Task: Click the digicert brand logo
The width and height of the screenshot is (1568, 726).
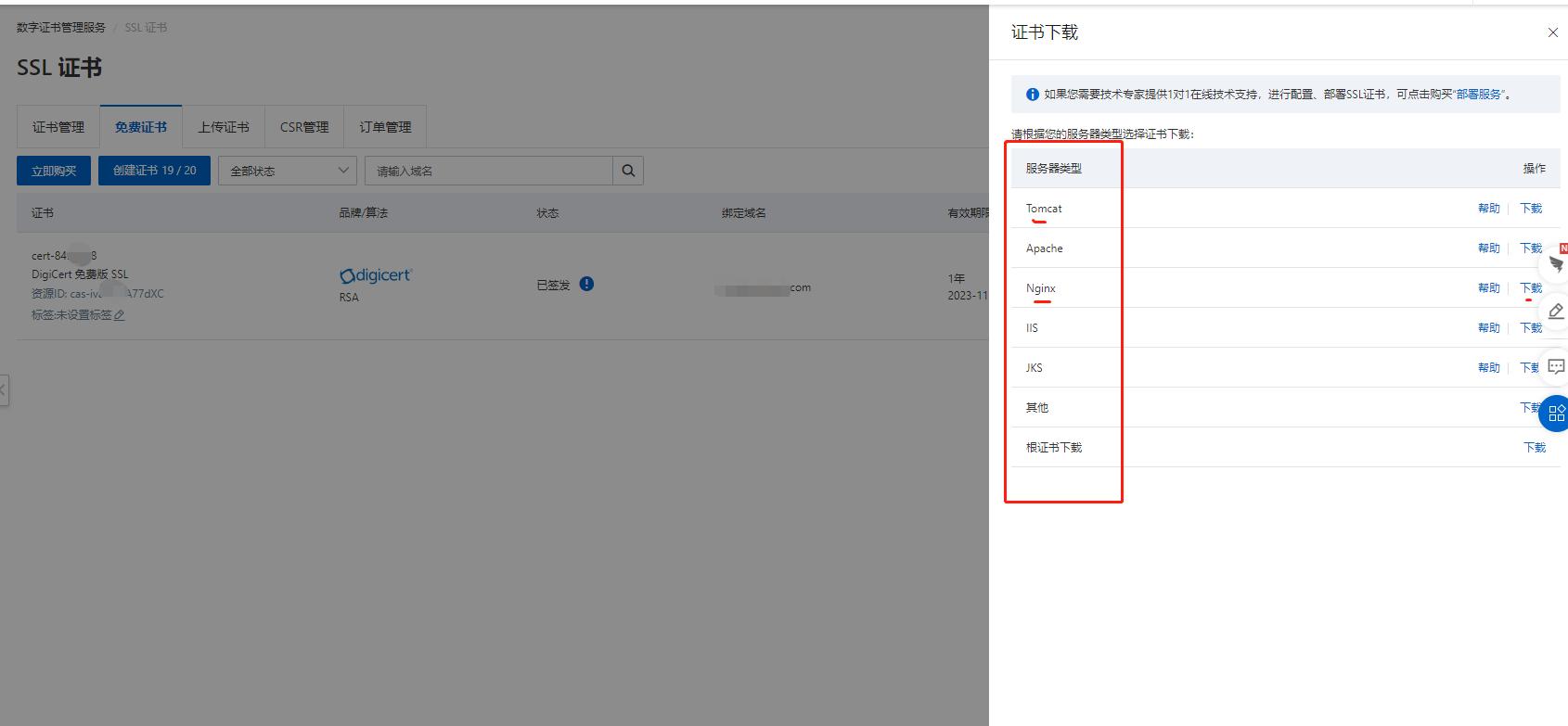Action: pos(376,275)
